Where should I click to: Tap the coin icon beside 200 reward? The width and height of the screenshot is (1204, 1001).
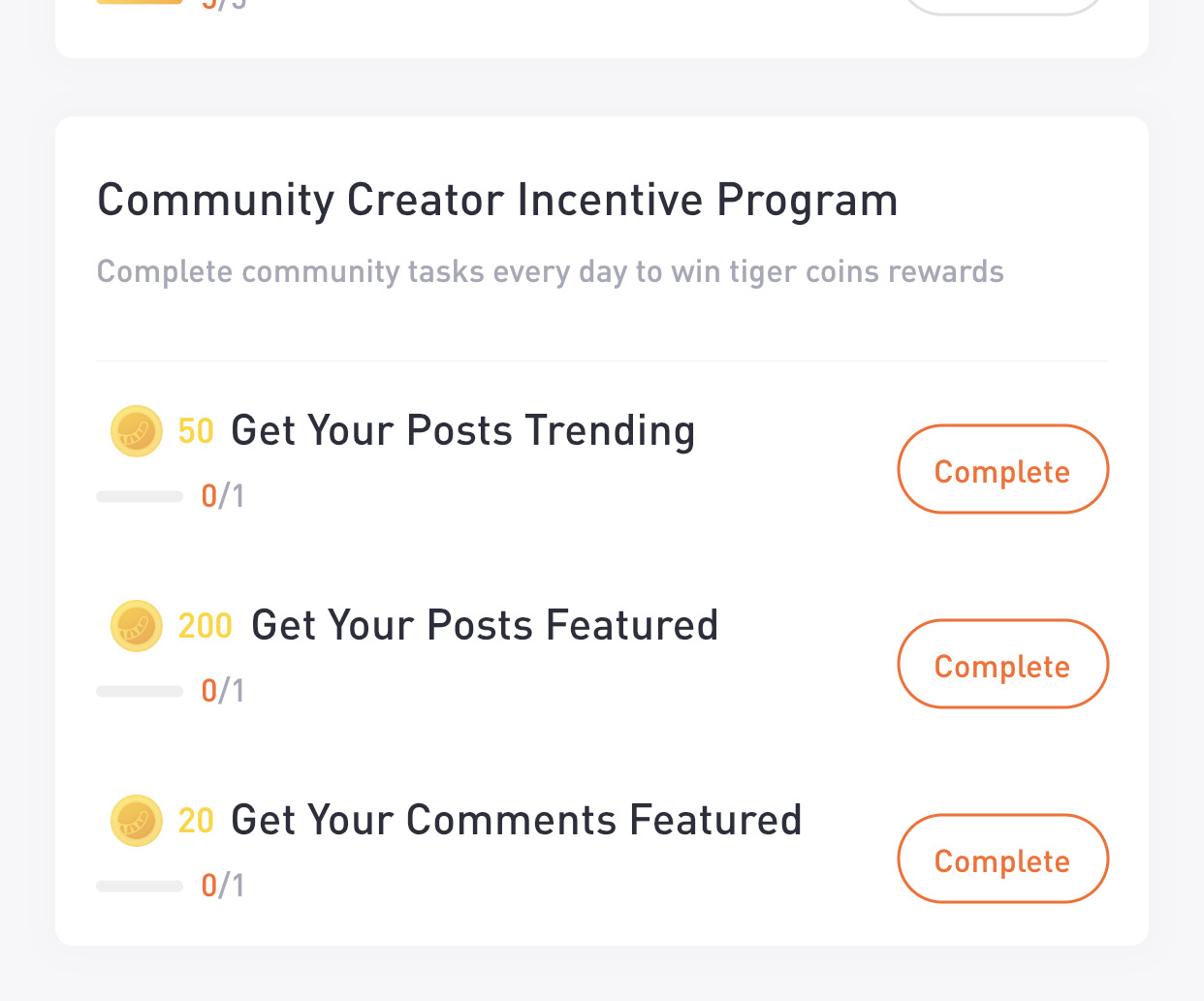tap(137, 626)
